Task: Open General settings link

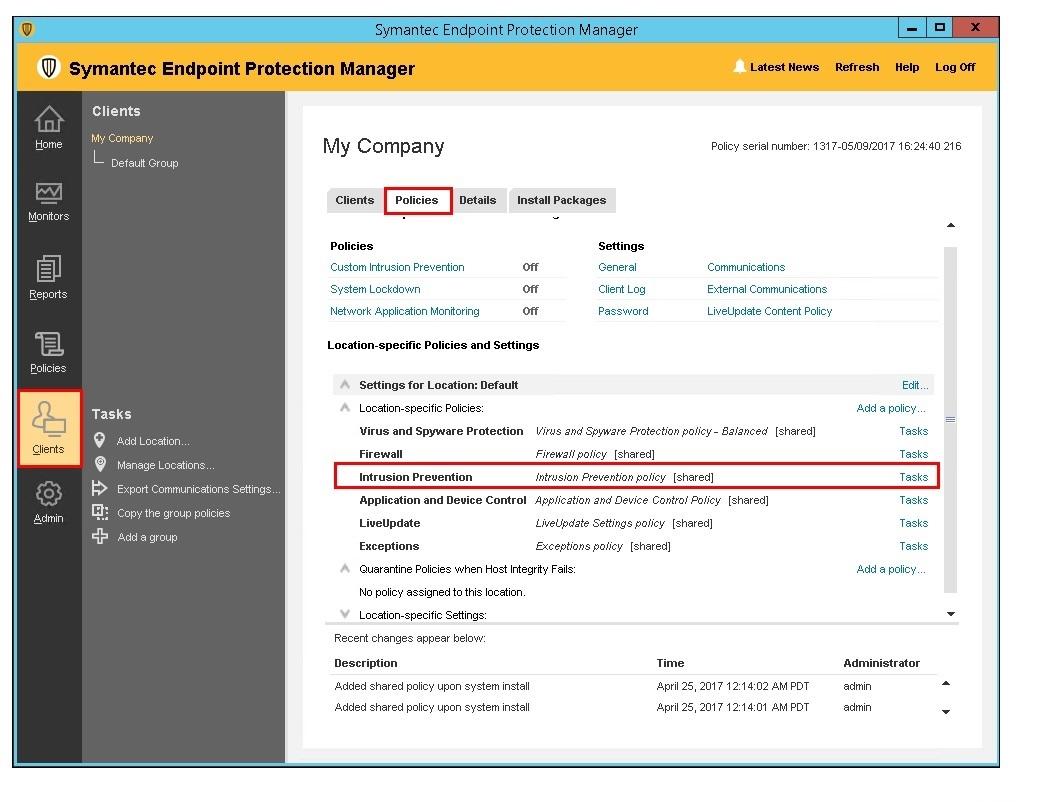Action: click(617, 267)
